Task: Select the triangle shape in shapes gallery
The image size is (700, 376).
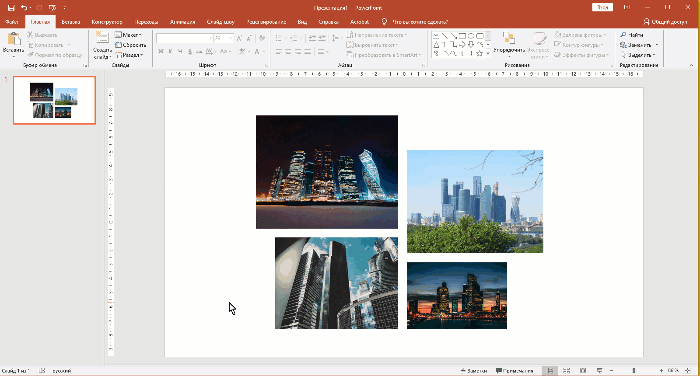Action: point(436,45)
